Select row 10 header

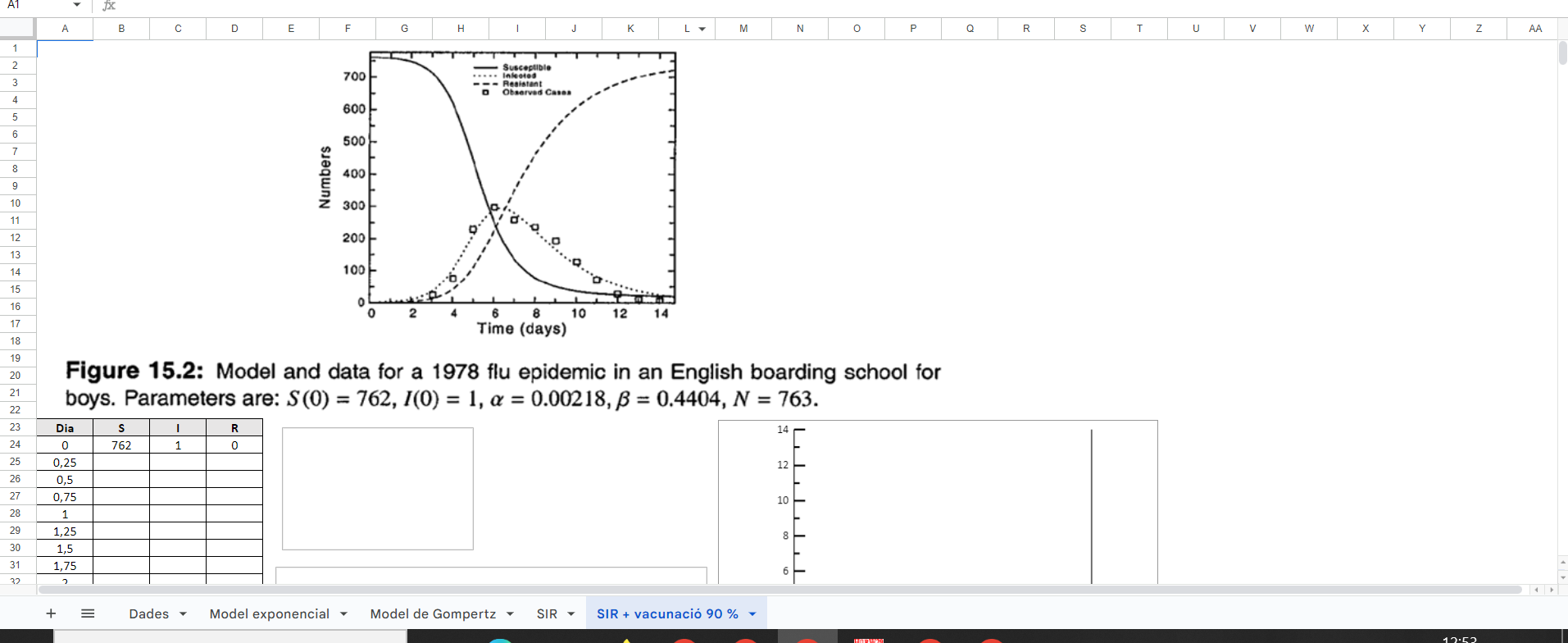[x=16, y=203]
